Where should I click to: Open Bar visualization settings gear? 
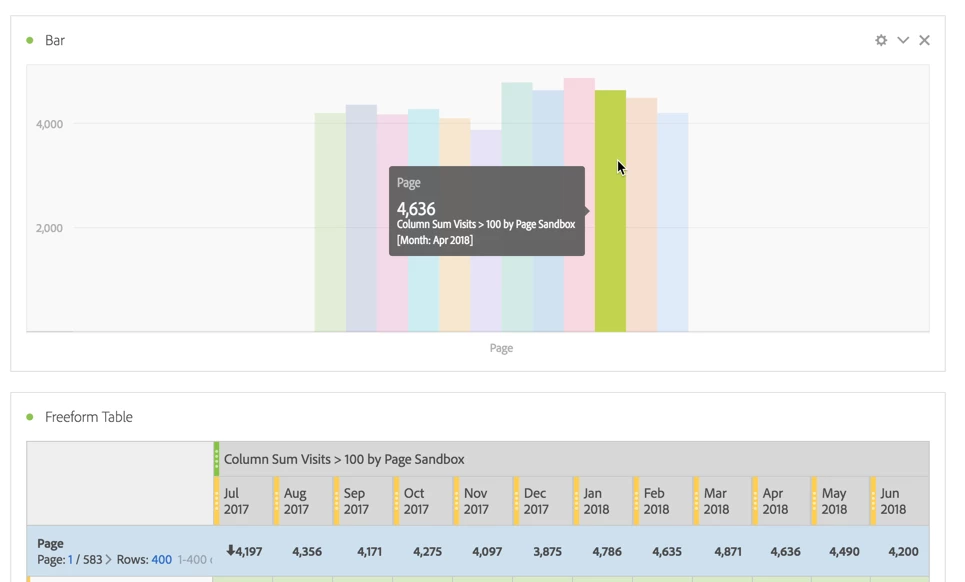tap(881, 40)
